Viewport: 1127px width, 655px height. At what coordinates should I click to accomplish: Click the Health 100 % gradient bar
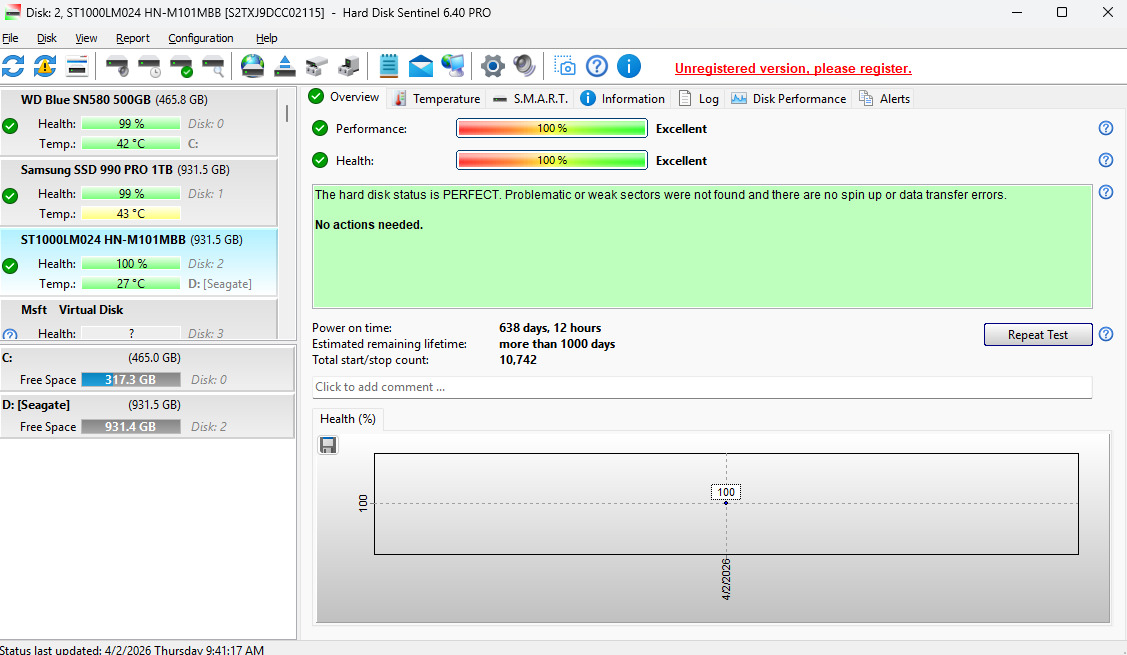coord(552,160)
